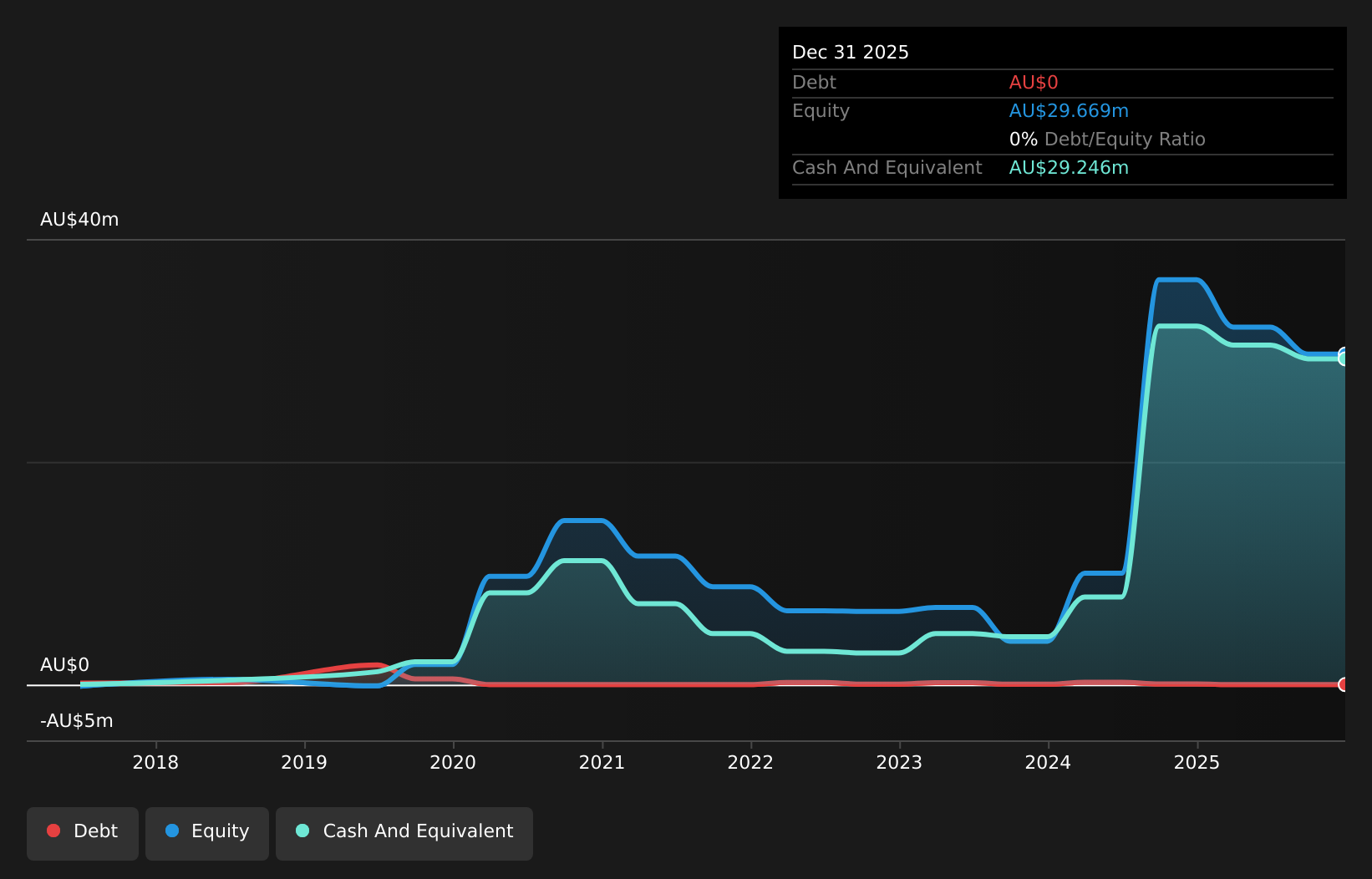Toggle the Debt legend button
Screen dimensions: 1372x879
83,833
